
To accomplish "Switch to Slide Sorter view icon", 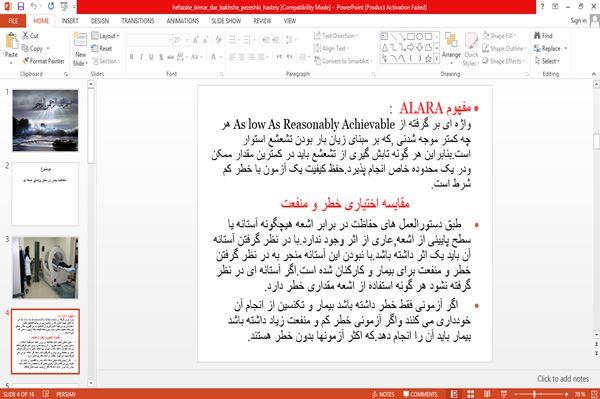I will pos(470,394).
